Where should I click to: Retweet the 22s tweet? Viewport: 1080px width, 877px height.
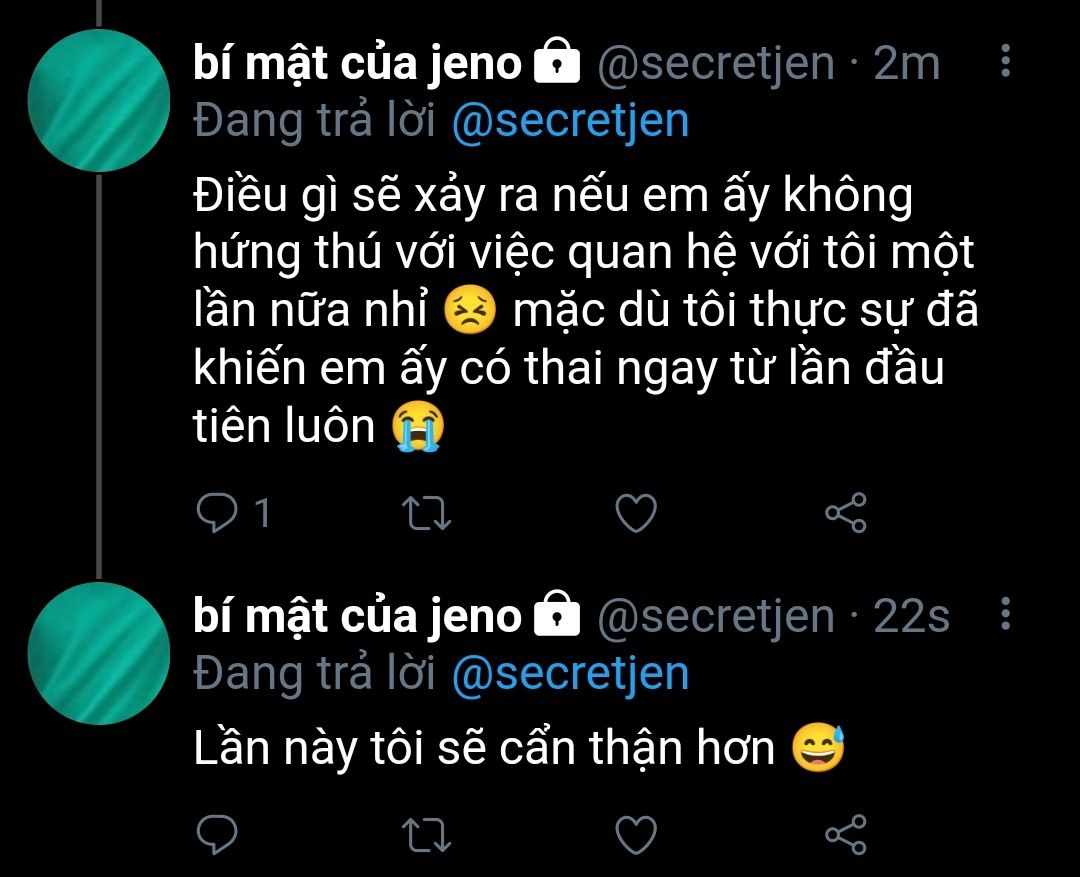(426, 836)
